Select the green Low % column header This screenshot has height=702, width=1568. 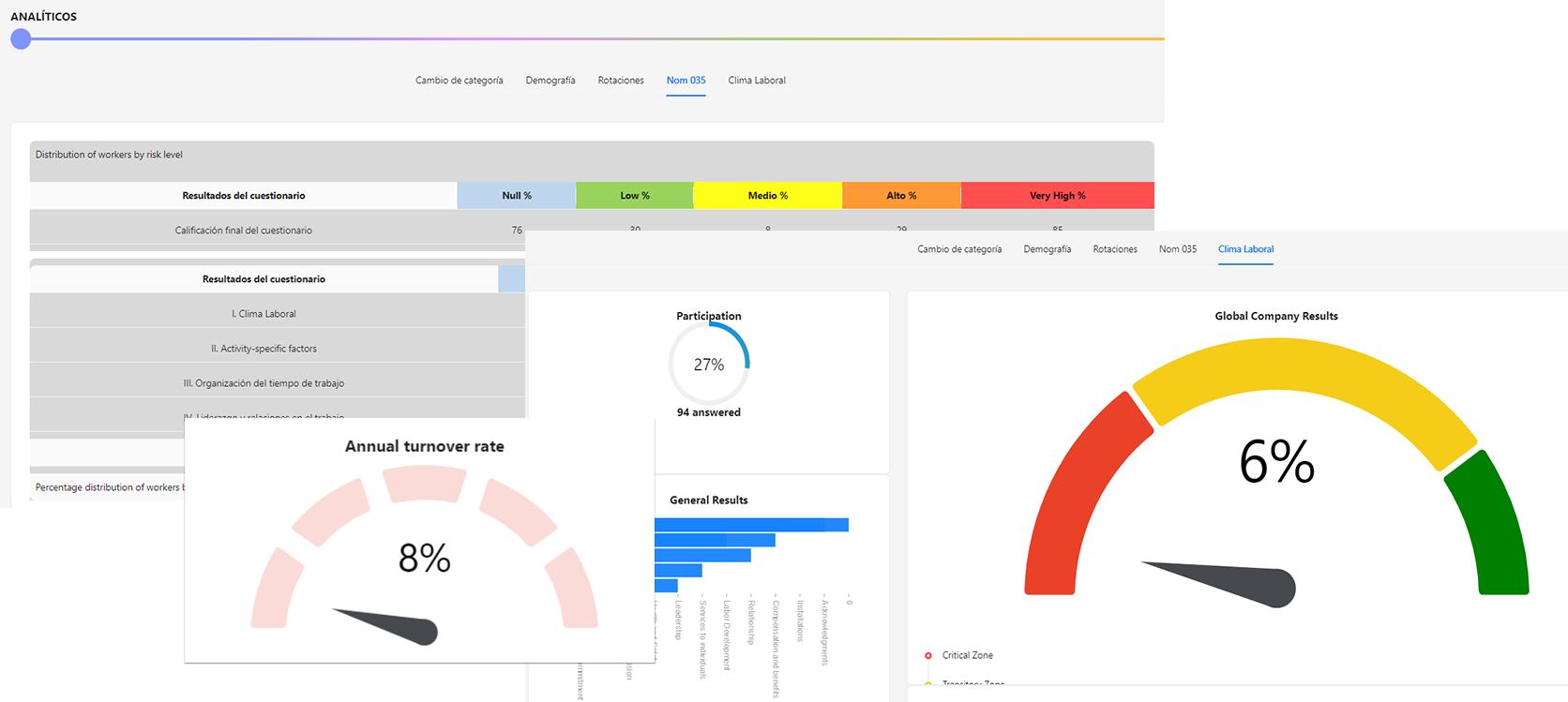pos(634,196)
